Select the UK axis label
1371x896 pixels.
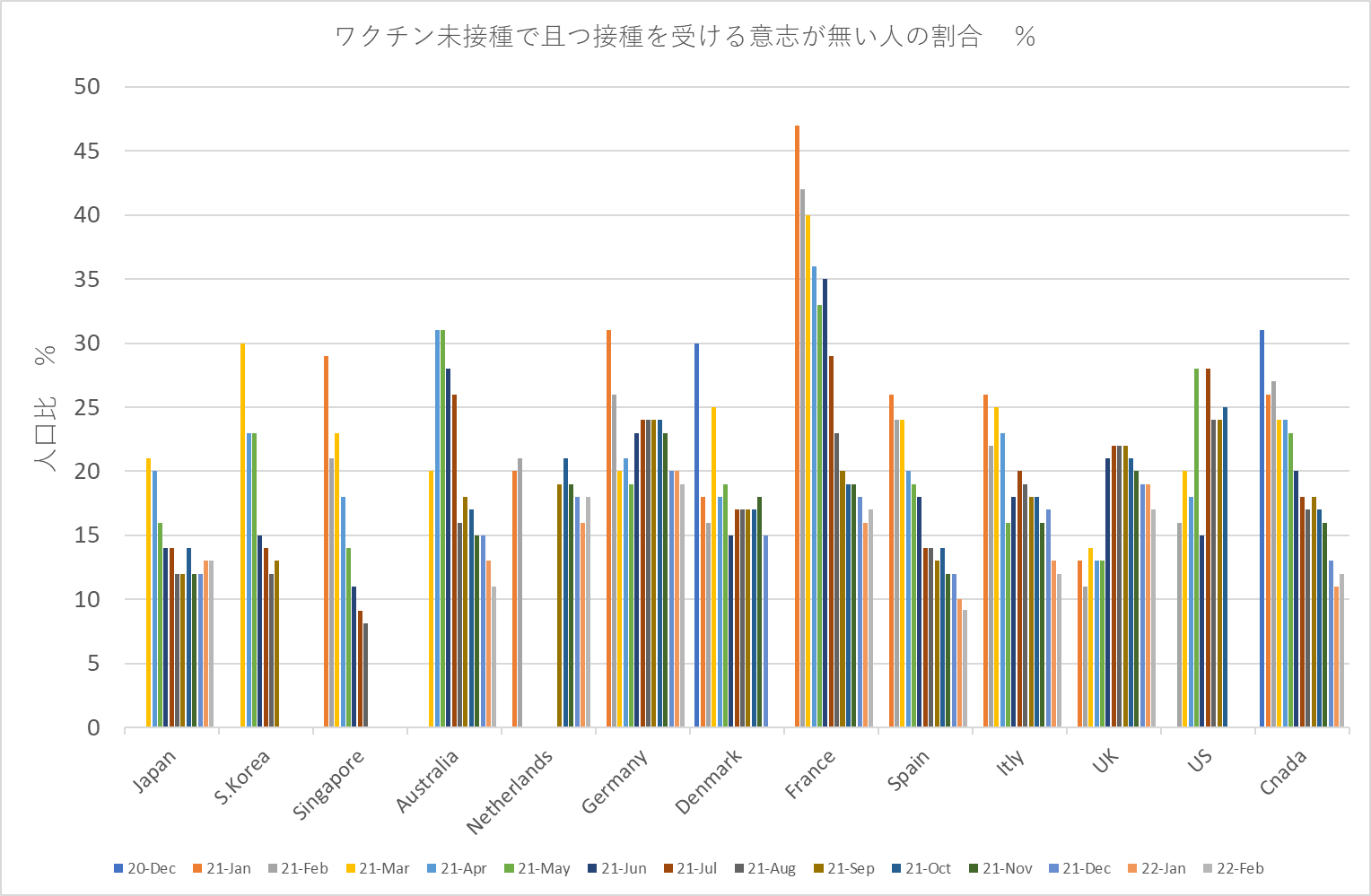1105,761
